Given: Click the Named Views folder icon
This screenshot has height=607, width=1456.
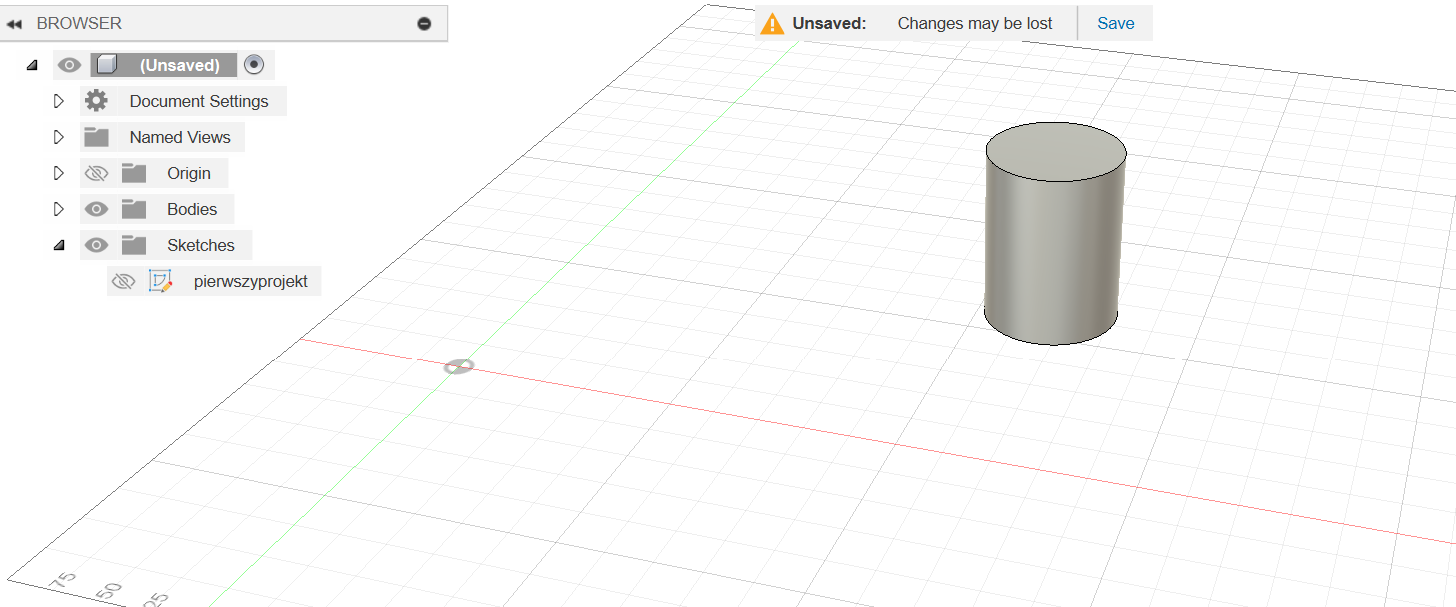Looking at the screenshot, I should [96, 137].
